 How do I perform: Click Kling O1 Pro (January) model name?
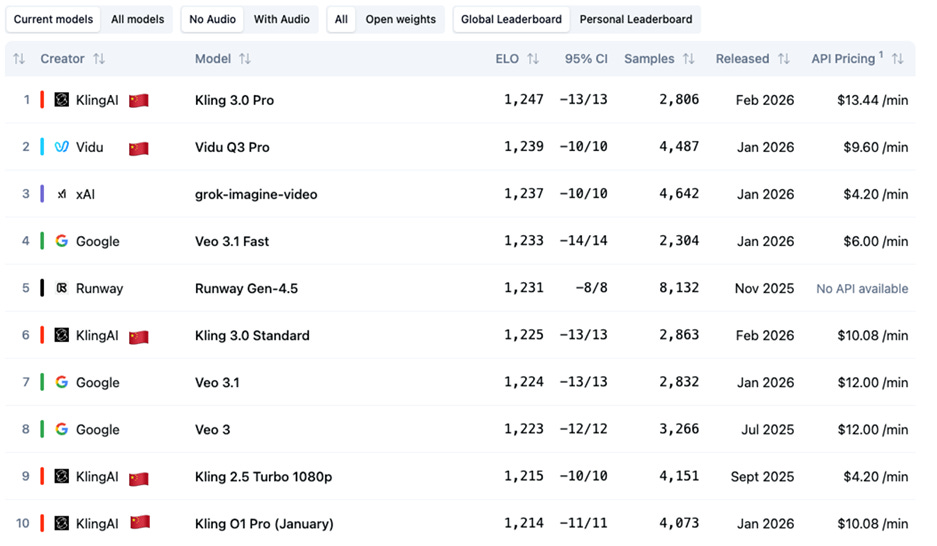coord(264,523)
